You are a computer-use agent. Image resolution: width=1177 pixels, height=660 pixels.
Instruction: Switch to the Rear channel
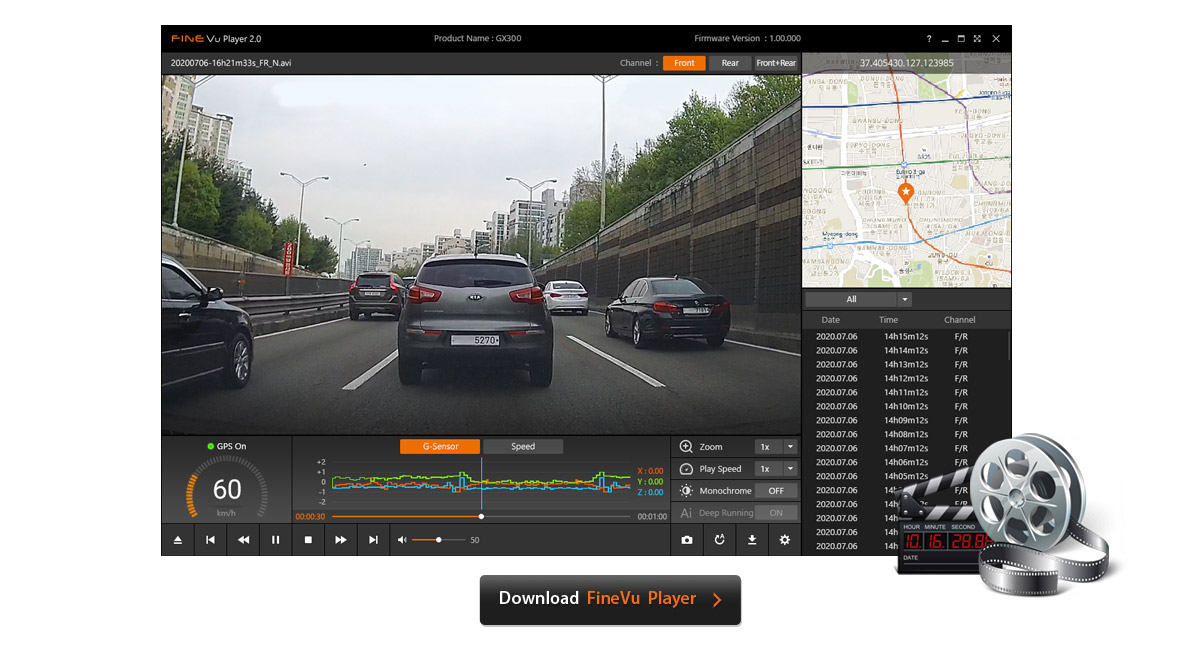730,63
